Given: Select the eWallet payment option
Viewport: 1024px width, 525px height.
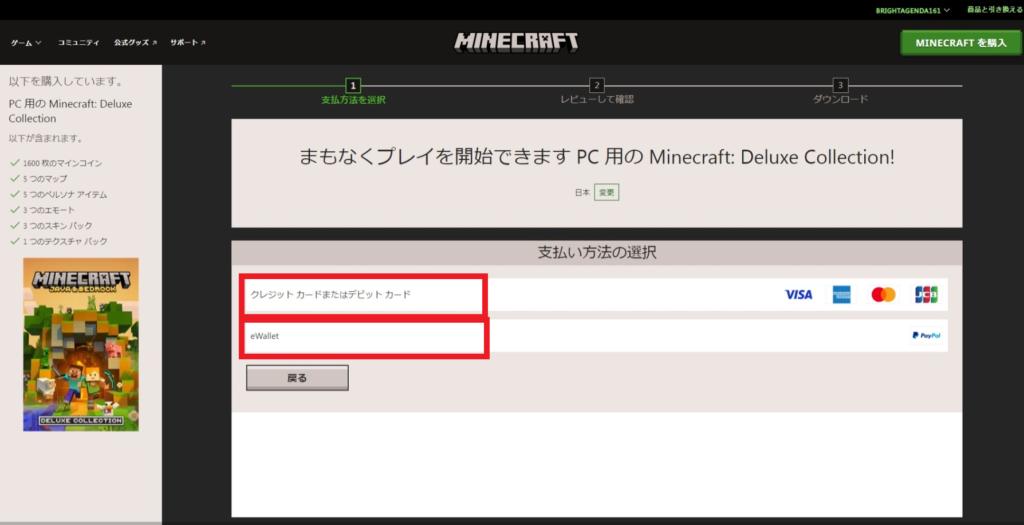Looking at the screenshot, I should click(x=596, y=336).
